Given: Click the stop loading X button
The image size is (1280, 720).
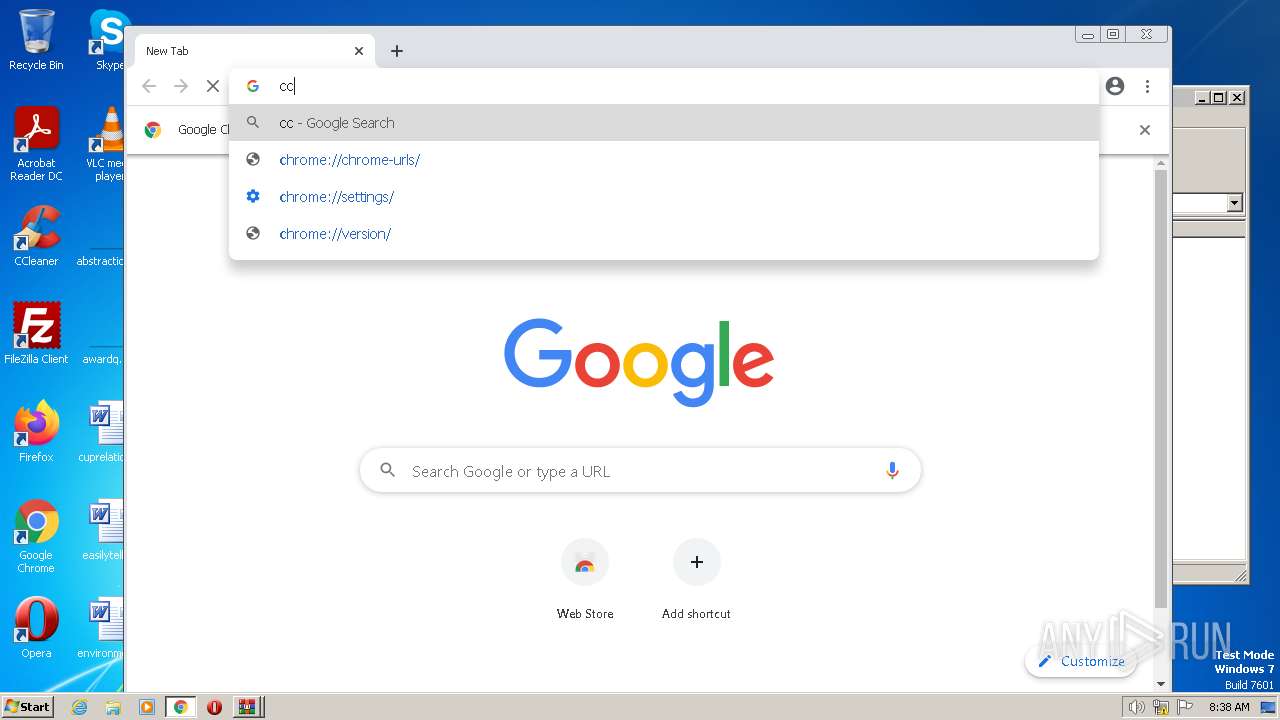Looking at the screenshot, I should [x=213, y=86].
